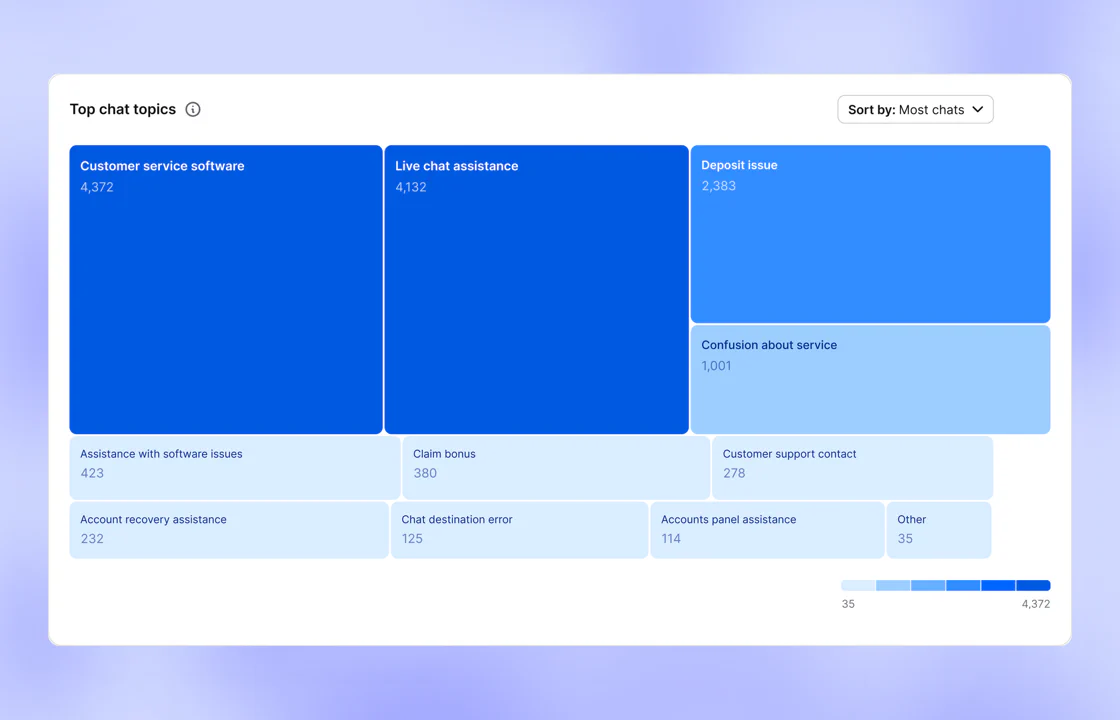Expand the sort dropdown chevron arrow

pyautogui.click(x=978, y=109)
